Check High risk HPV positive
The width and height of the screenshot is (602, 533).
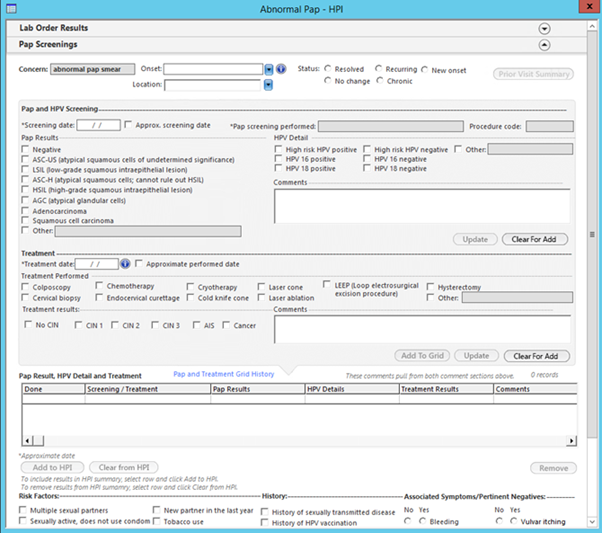point(278,149)
